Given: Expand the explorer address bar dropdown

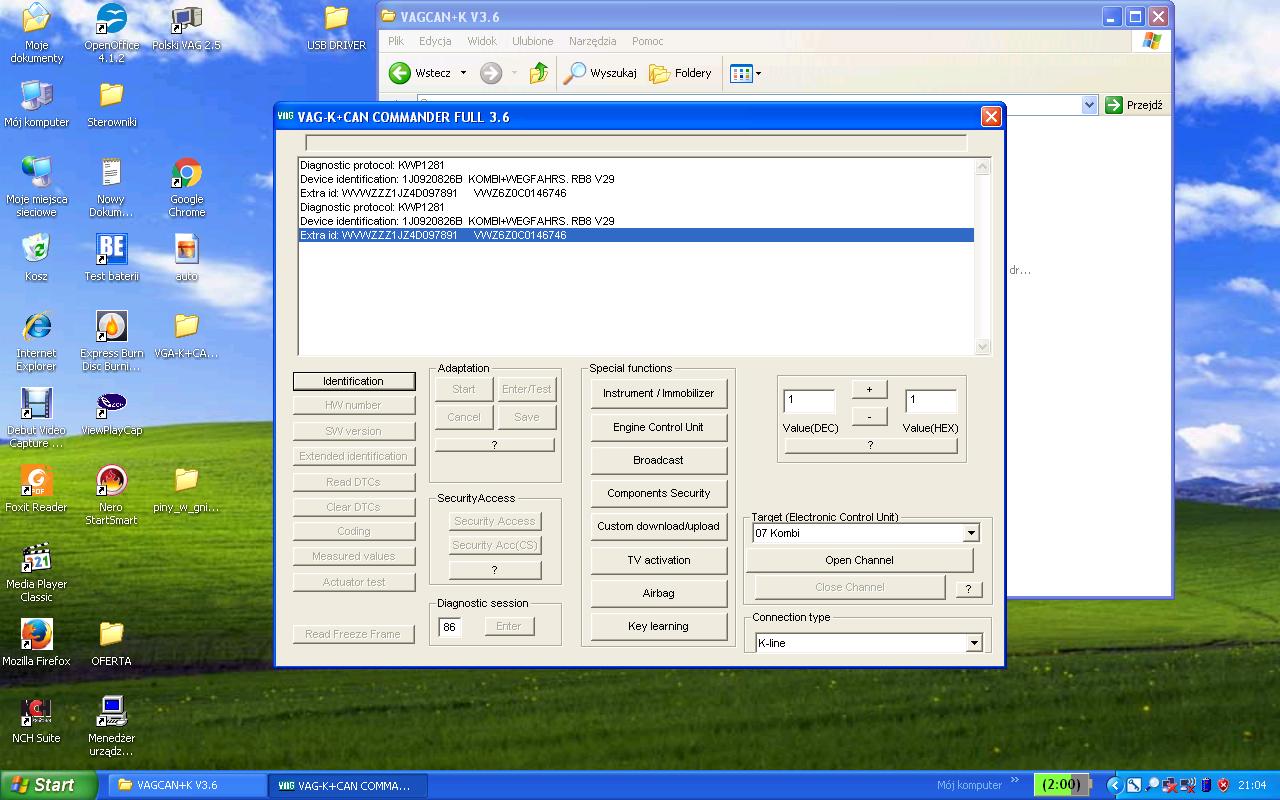Looking at the screenshot, I should coord(1090,105).
